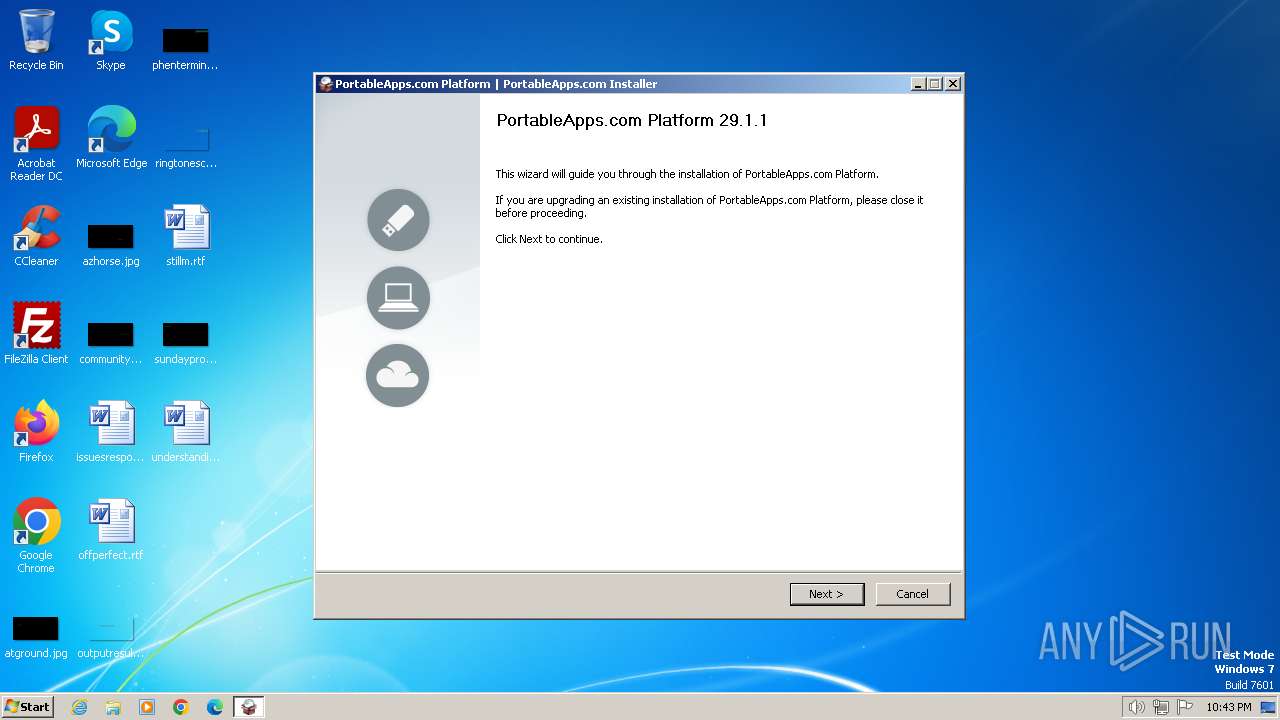Cancel the PortableApps.com installer
Viewport: 1280px width, 720px height.
tap(912, 594)
